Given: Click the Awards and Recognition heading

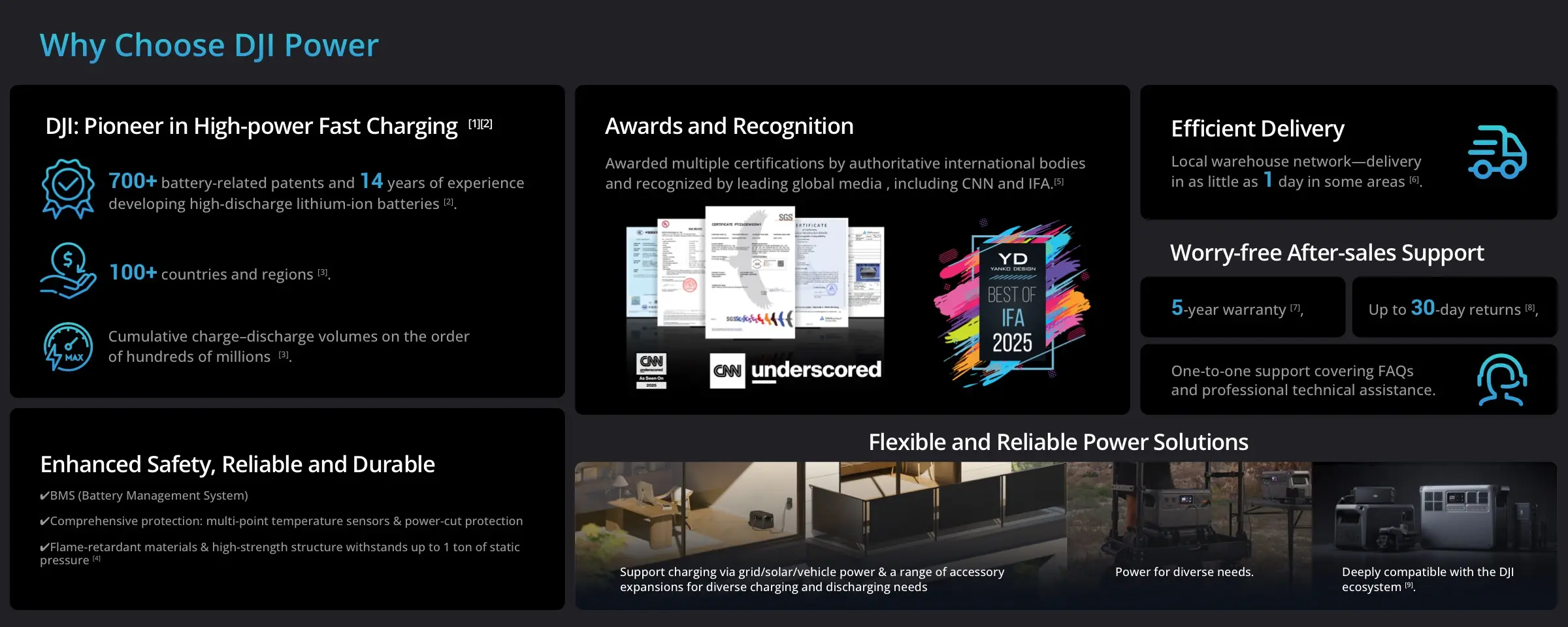Looking at the screenshot, I should [729, 126].
